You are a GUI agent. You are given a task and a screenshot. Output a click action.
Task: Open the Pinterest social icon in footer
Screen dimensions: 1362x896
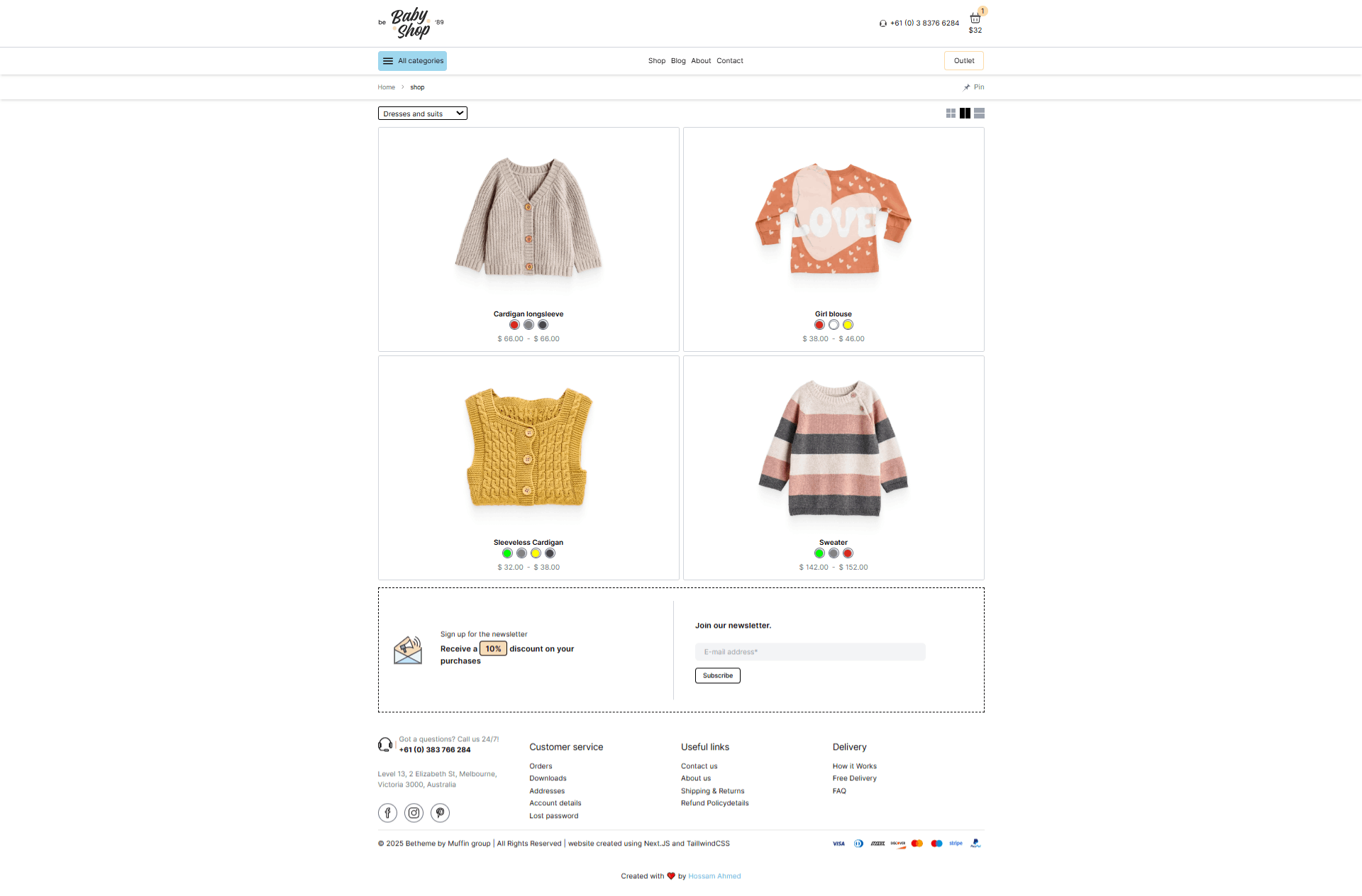point(440,813)
